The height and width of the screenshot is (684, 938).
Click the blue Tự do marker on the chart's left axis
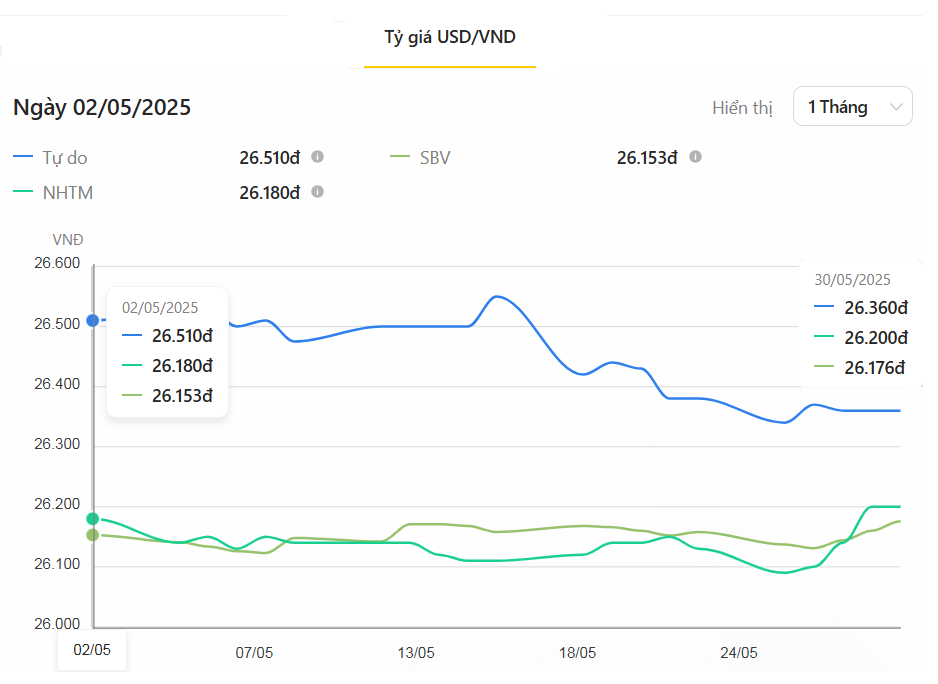pyautogui.click(x=93, y=320)
